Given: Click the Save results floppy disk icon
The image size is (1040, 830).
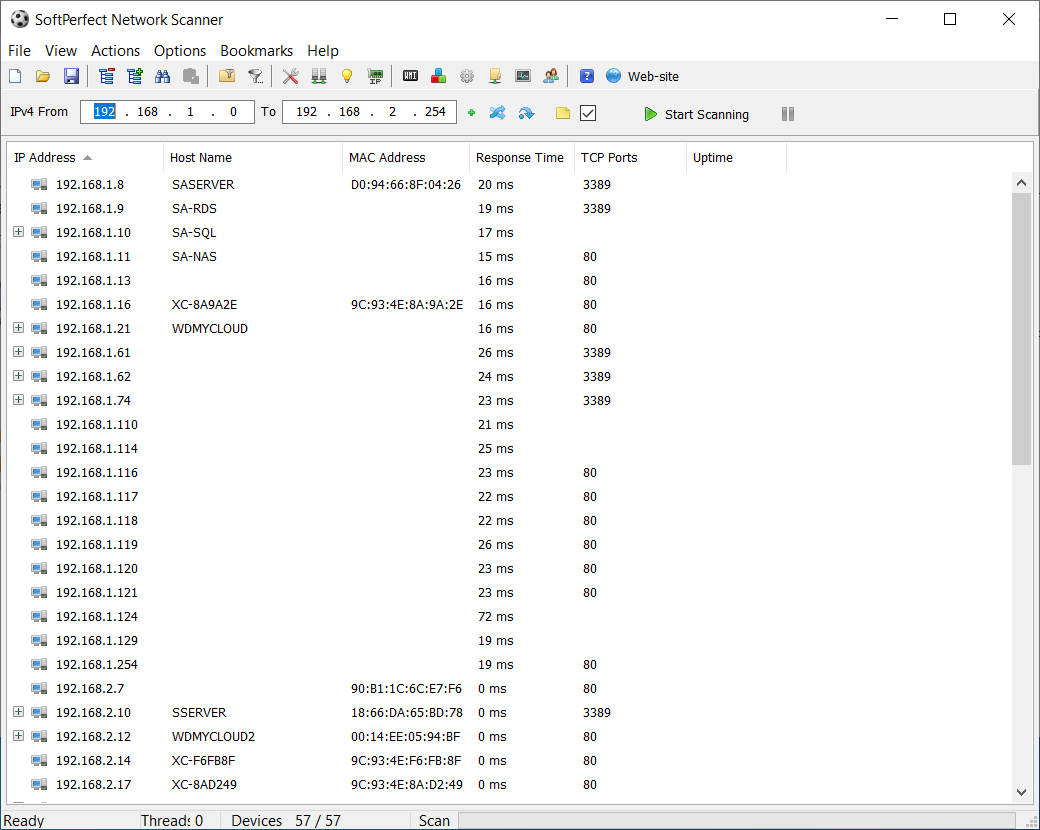Looking at the screenshot, I should click(x=71, y=76).
